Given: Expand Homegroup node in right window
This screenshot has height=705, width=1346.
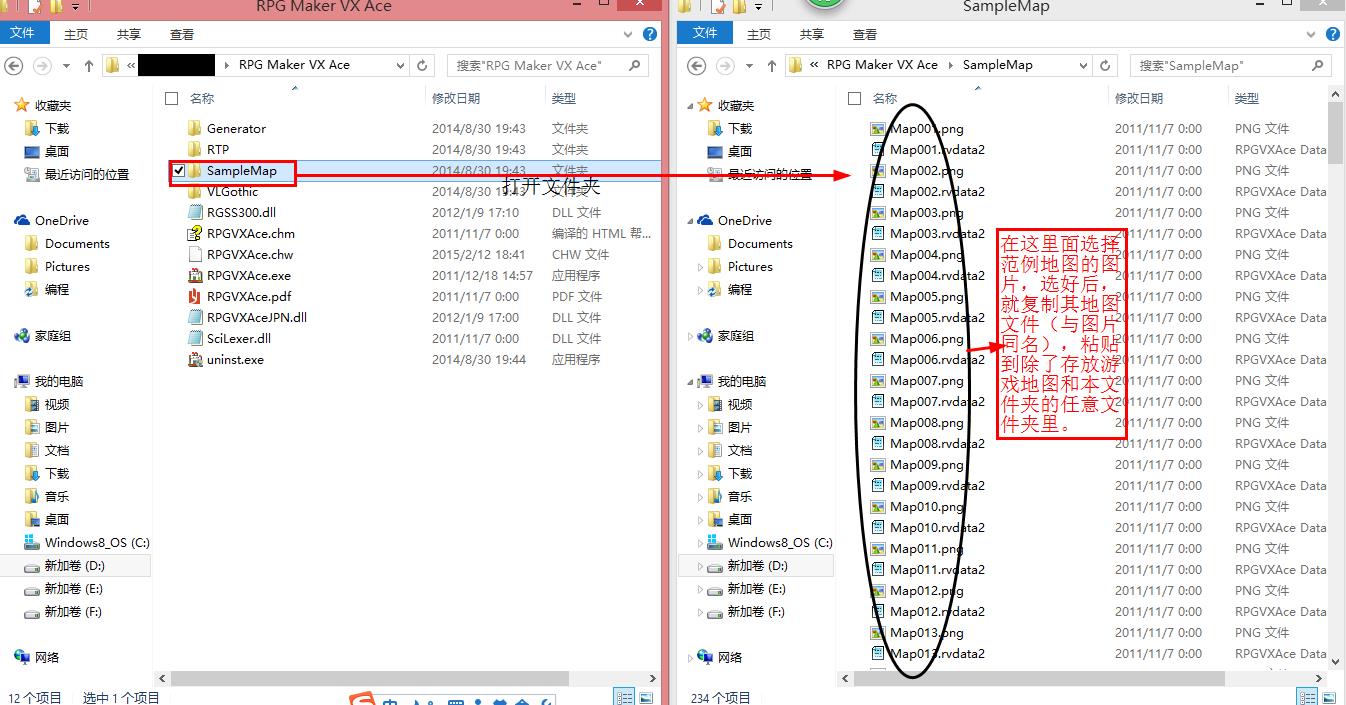Looking at the screenshot, I should (x=689, y=336).
